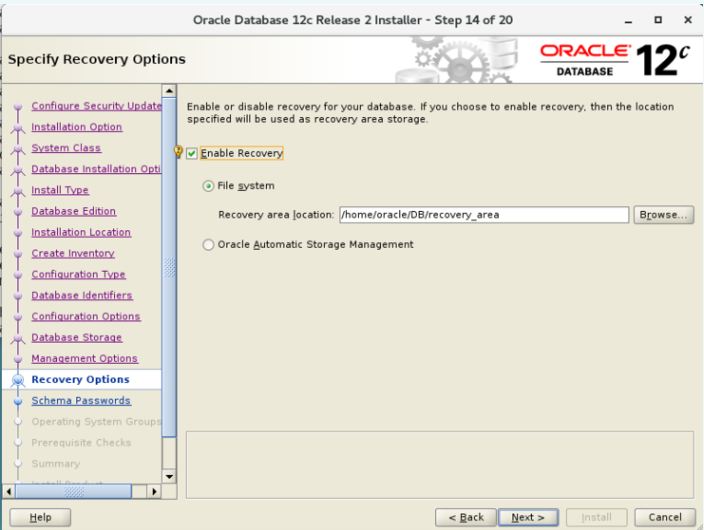Click the Recovery Options step marker icon

click(x=18, y=380)
